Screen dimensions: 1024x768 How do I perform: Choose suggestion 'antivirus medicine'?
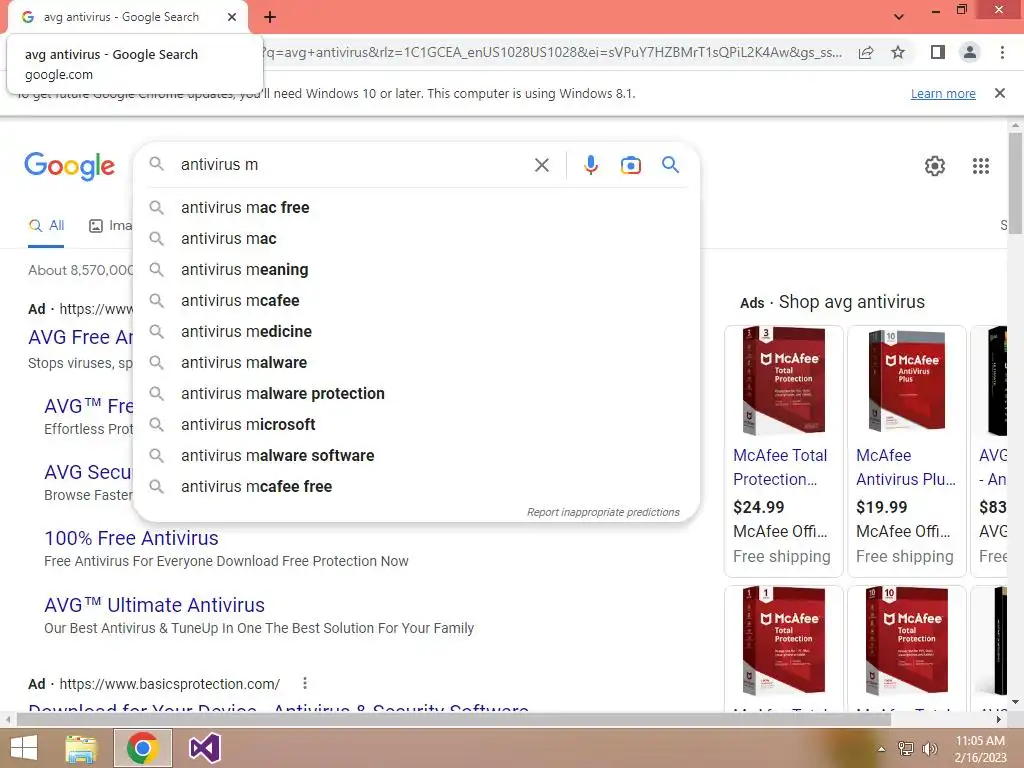[417, 332]
